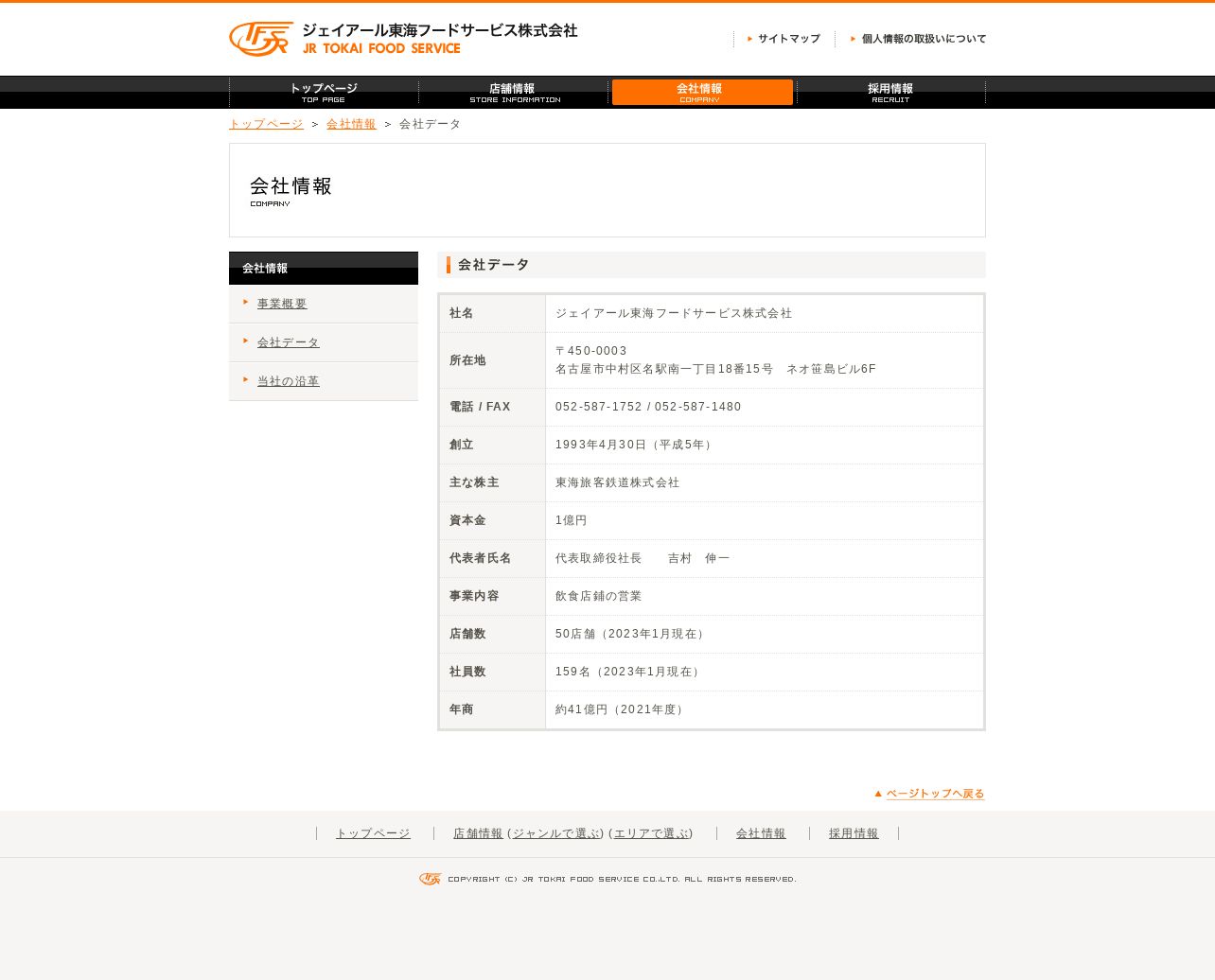Click the 所在地 row label

click(467, 360)
